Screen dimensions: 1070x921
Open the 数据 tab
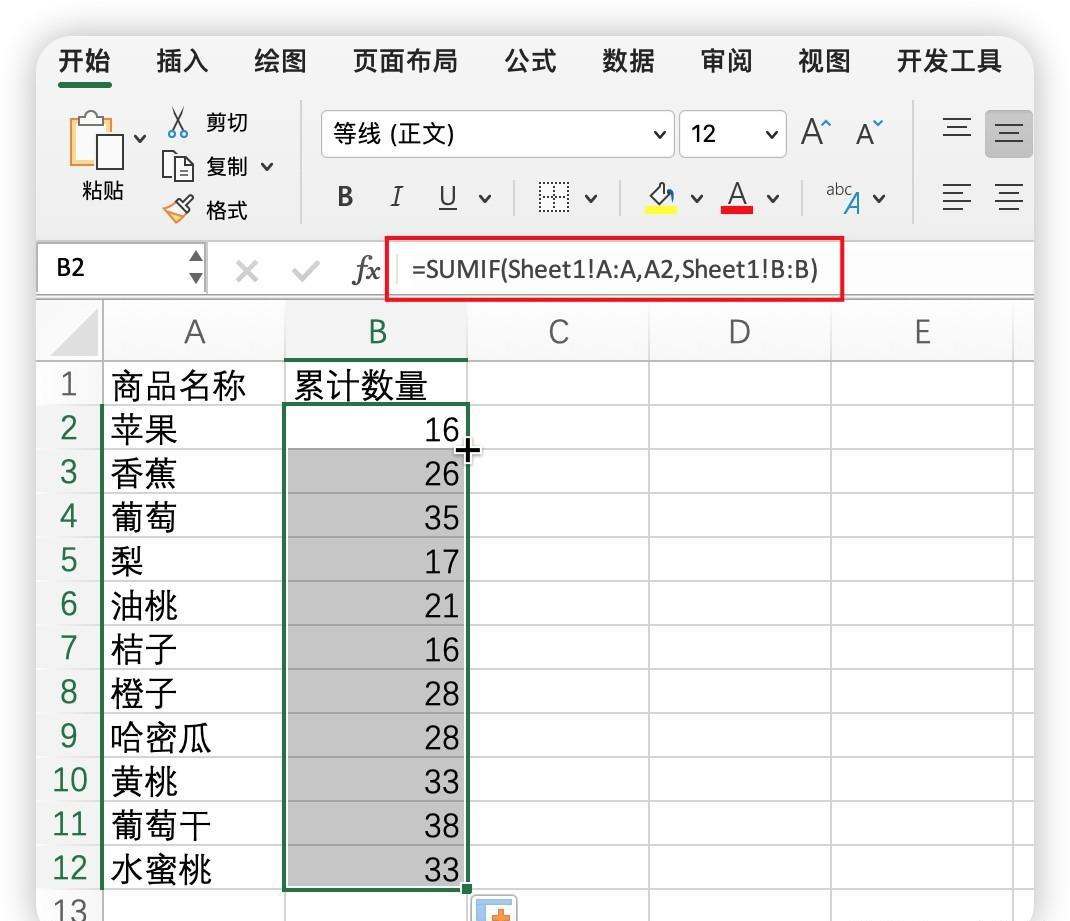pyautogui.click(x=628, y=61)
